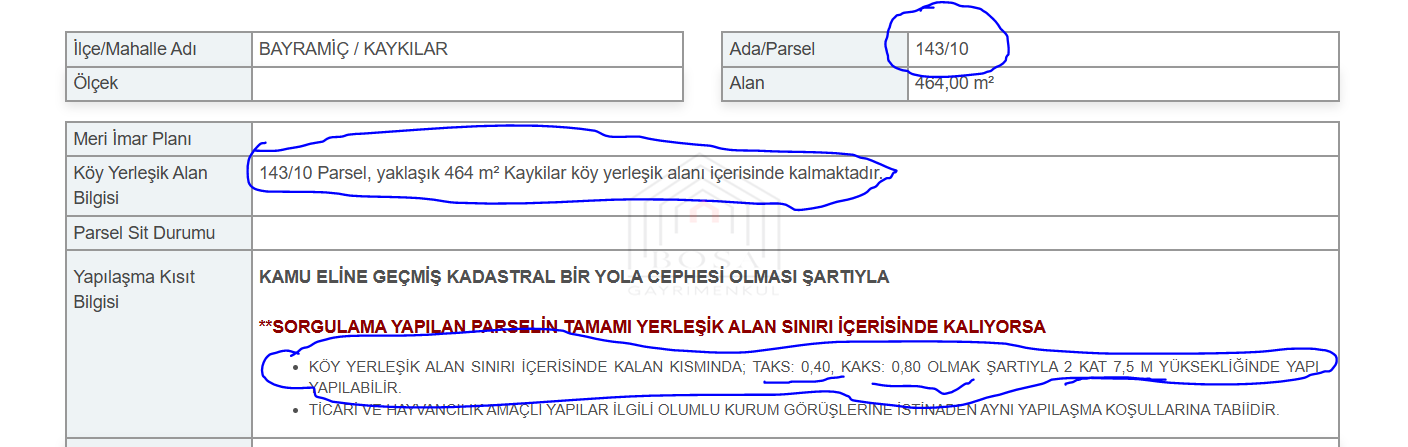Select the 'Parsel Sit Durumu' label
The image size is (1408, 447).
coord(144,233)
